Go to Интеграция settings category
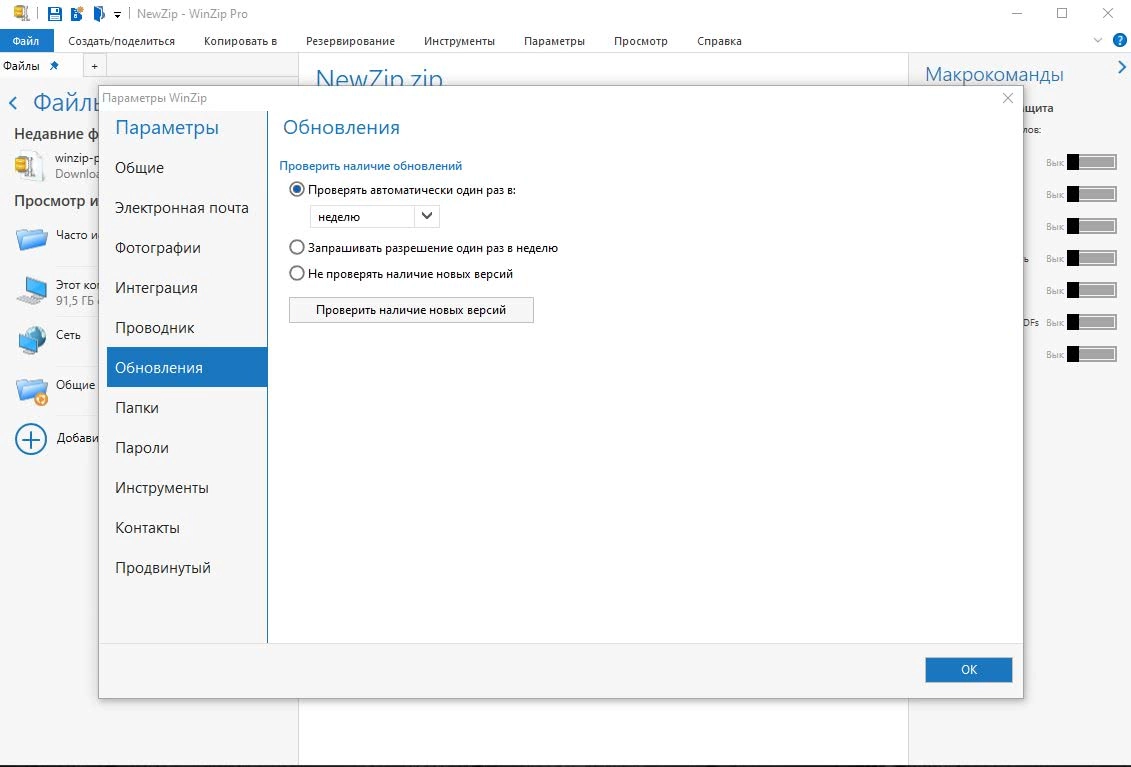 tap(187, 288)
